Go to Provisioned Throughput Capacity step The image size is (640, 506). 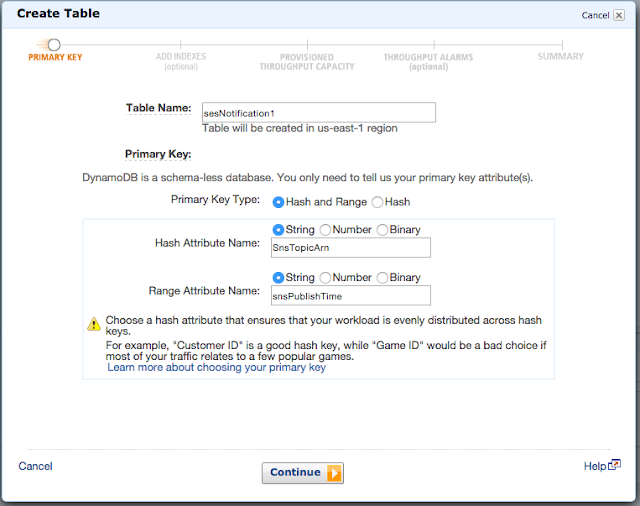click(307, 62)
